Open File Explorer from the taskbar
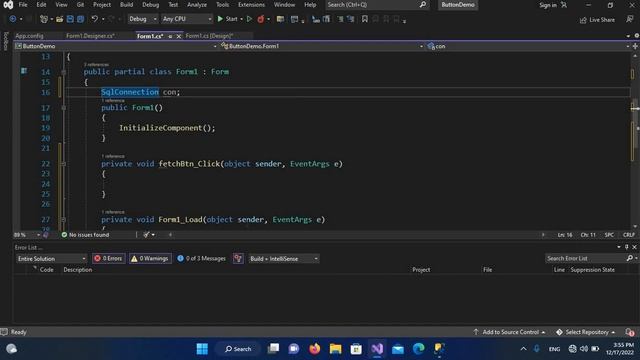 click(336, 349)
